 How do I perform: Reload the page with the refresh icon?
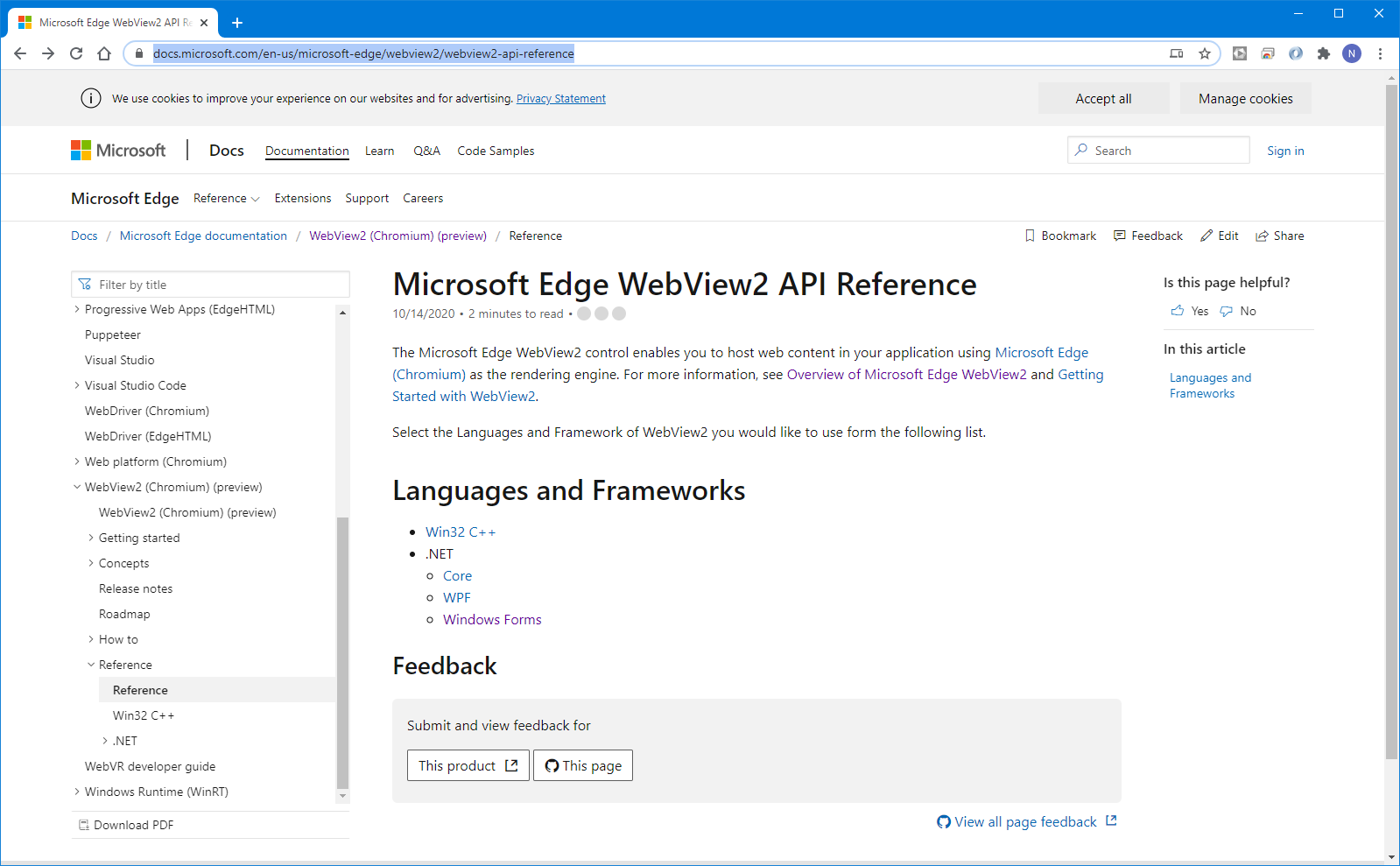(76, 53)
